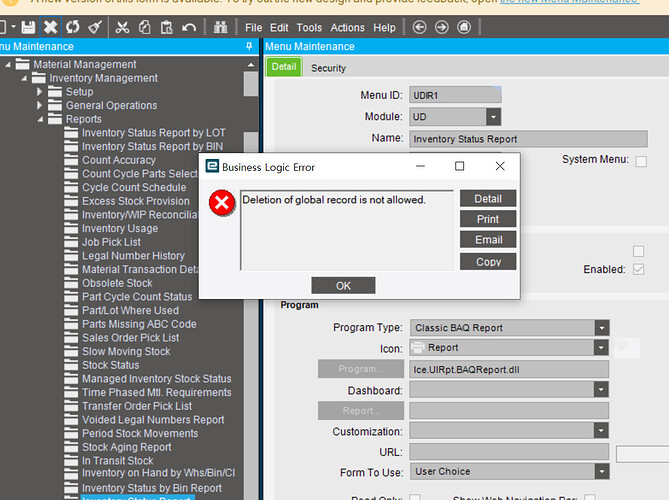
Task: Toggle the System Menu checkbox
Action: [x=641, y=160]
